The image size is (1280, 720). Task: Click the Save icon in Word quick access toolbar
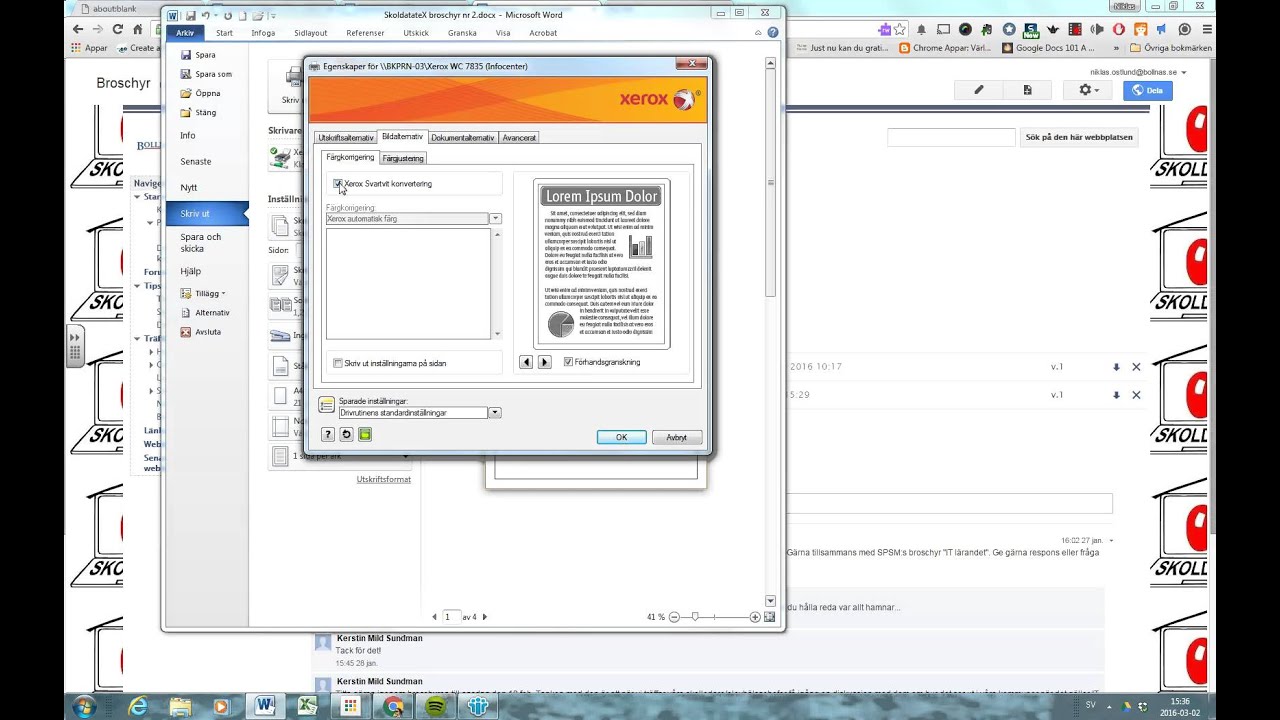[x=191, y=16]
